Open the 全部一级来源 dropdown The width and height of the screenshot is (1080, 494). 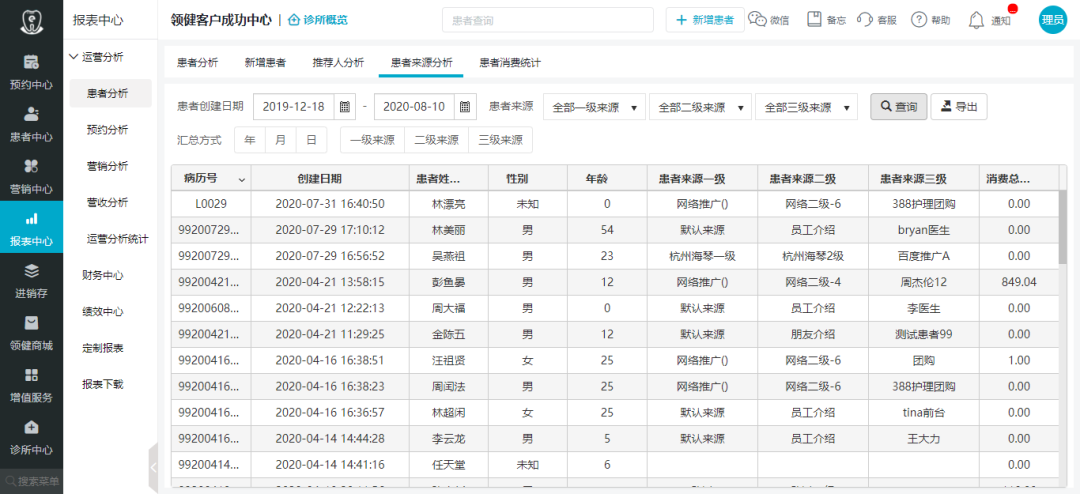pyautogui.click(x=594, y=107)
